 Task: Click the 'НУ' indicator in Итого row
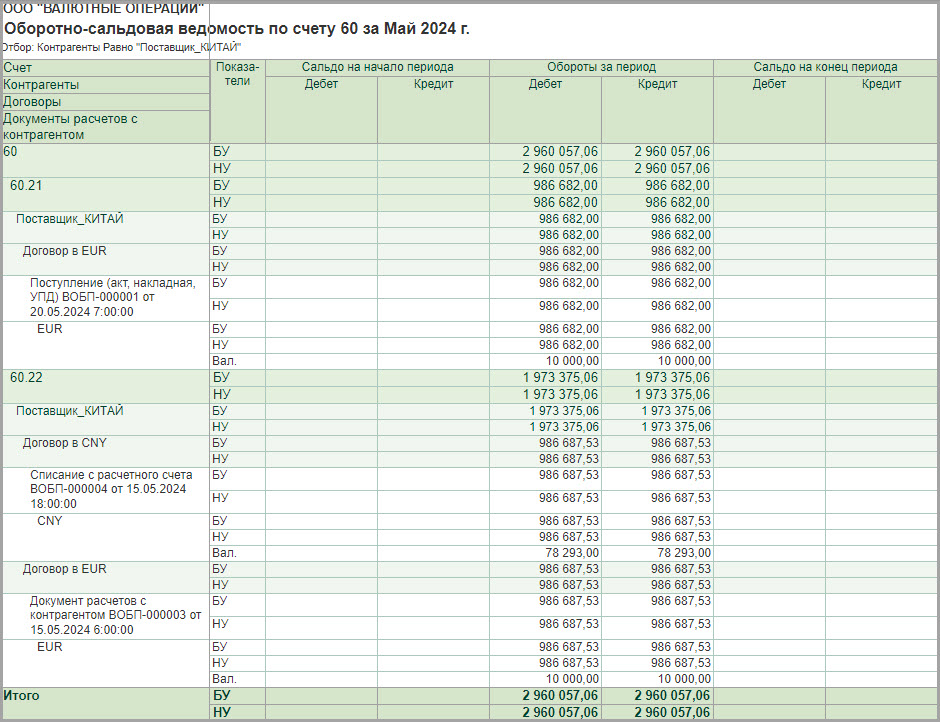coord(221,712)
